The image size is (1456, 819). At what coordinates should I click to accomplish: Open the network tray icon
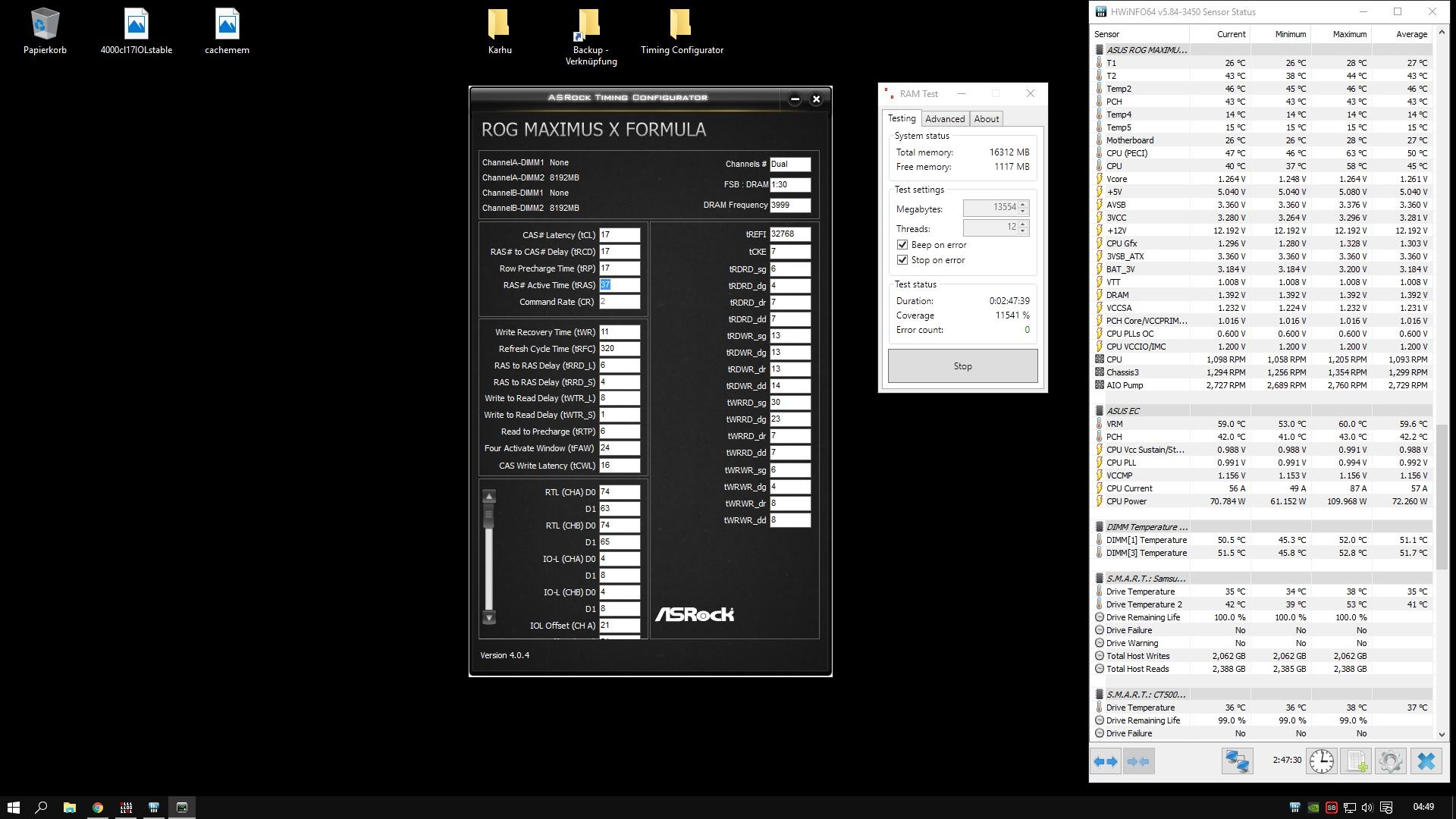[1350, 808]
